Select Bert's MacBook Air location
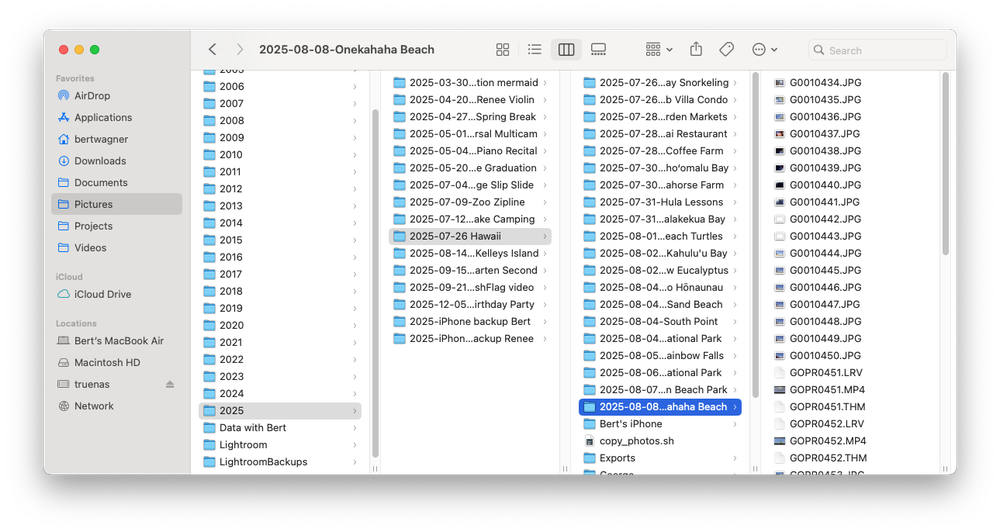1000x532 pixels. point(117,341)
